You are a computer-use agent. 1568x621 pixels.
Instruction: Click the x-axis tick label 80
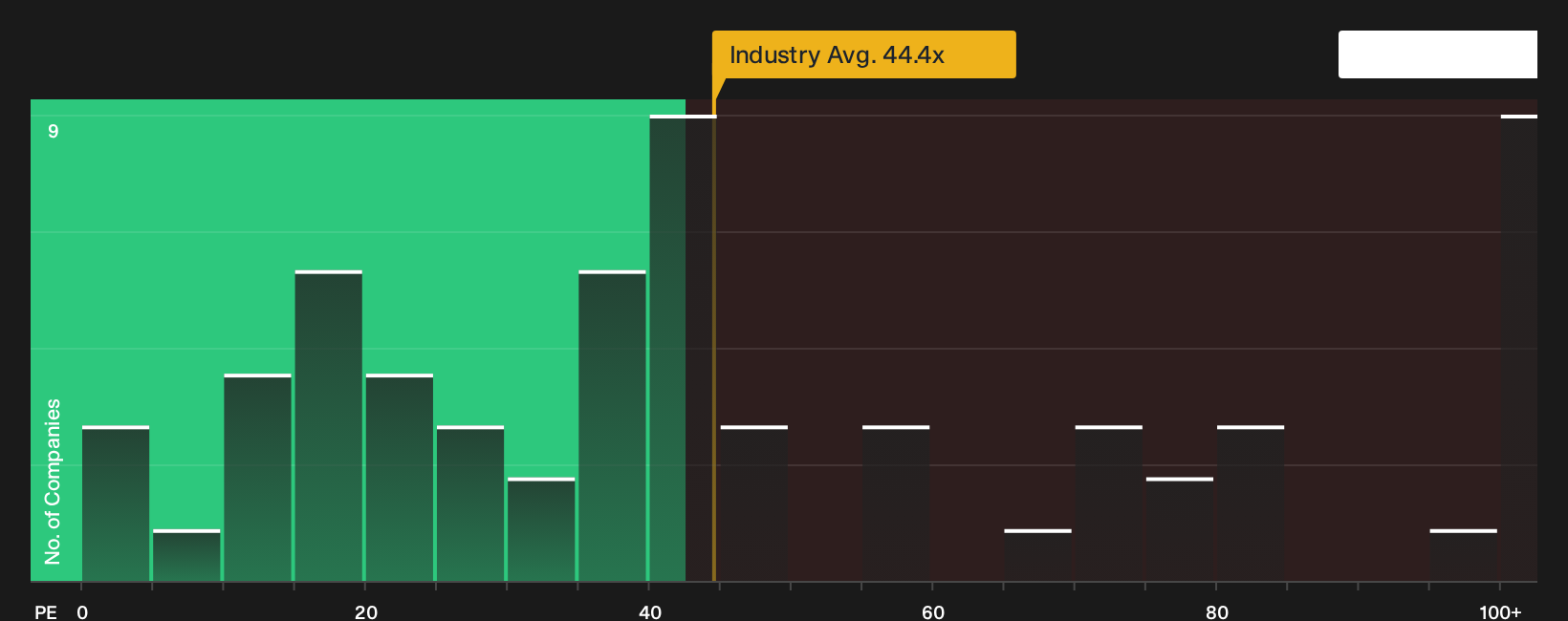[x=1217, y=612]
